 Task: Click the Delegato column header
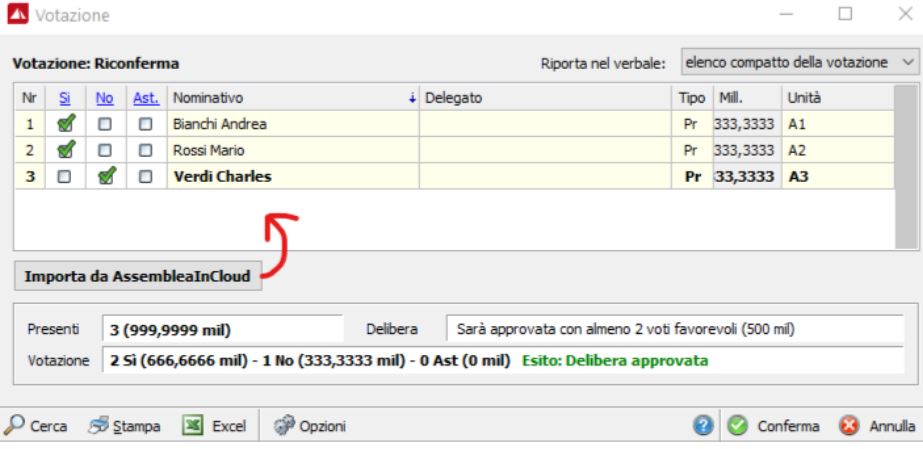click(x=545, y=98)
